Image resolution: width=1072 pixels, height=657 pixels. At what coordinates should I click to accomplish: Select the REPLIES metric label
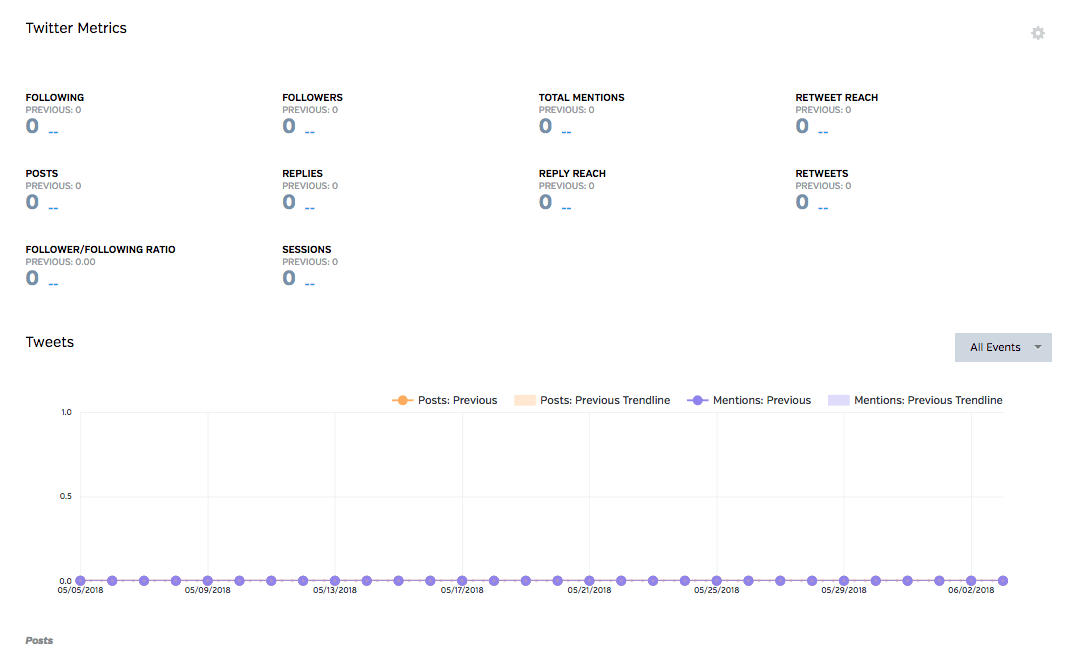tap(302, 173)
